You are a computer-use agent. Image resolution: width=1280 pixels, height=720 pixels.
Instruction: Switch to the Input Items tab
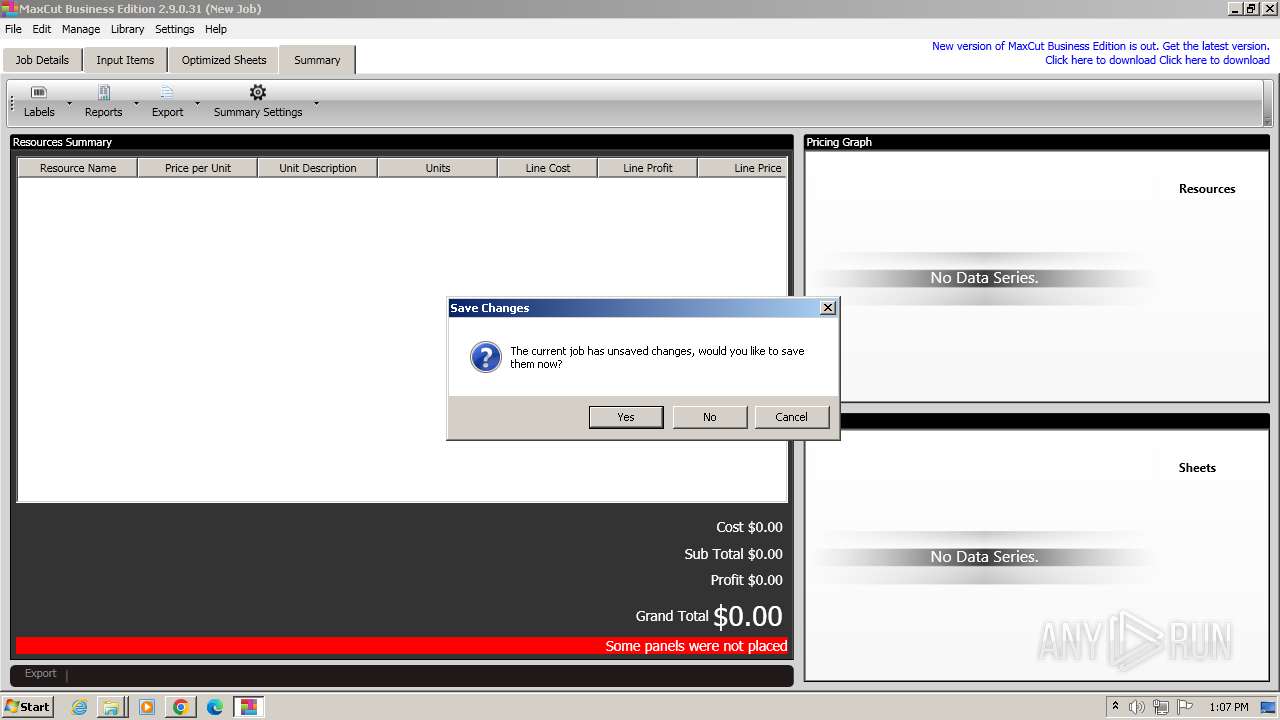[125, 60]
